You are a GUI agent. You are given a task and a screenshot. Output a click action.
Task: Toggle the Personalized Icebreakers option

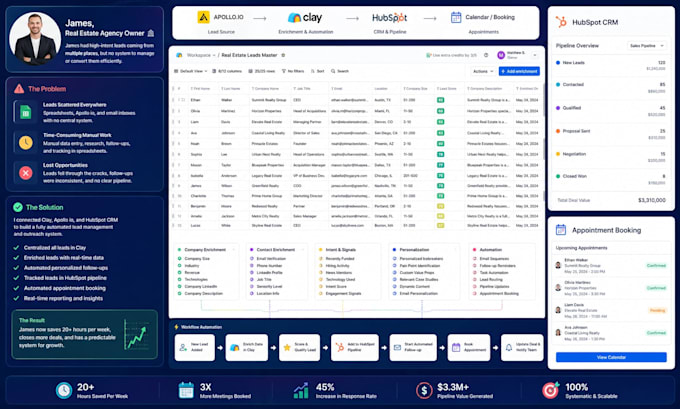click(394, 258)
